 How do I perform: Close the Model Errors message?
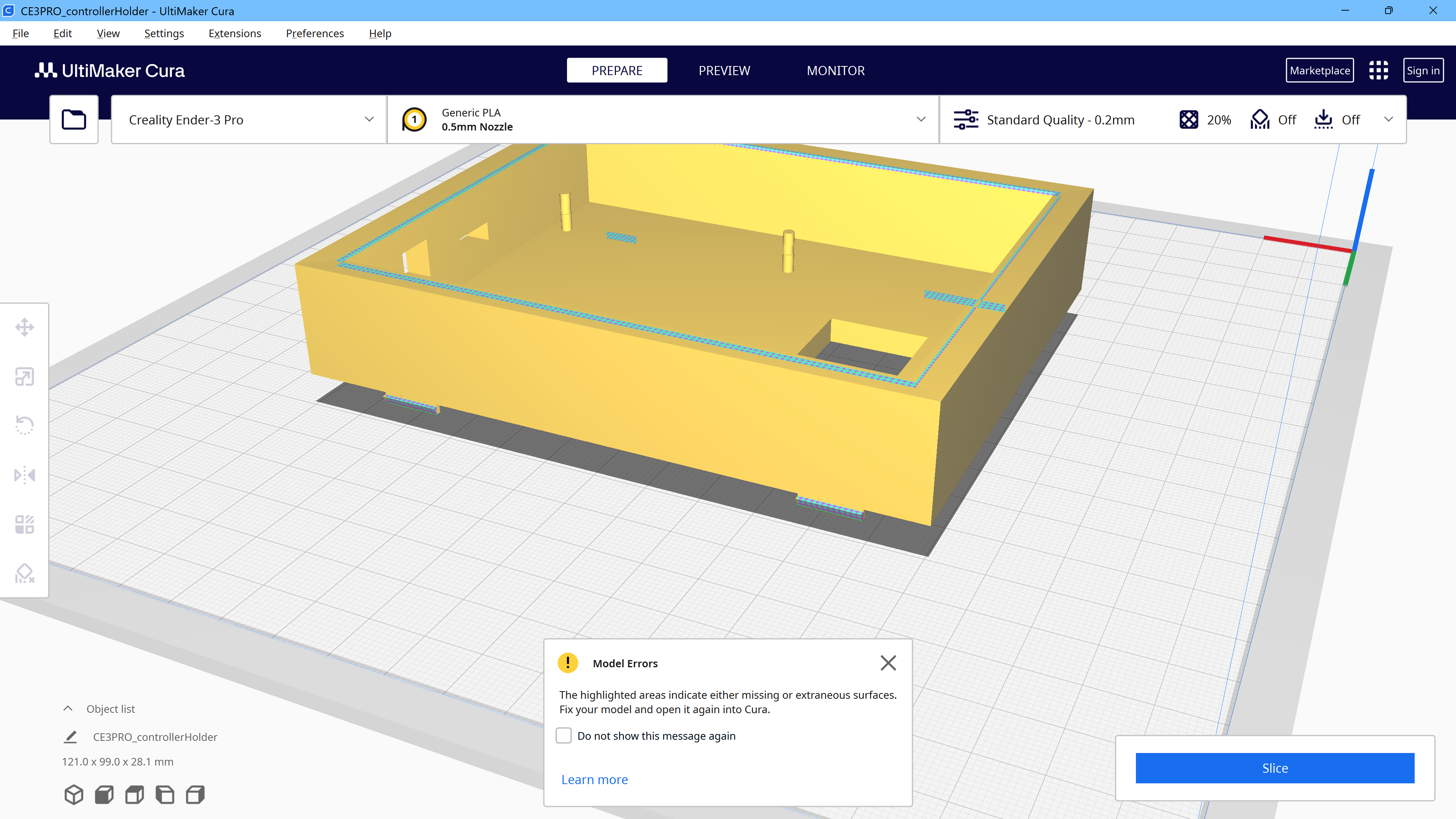click(888, 662)
